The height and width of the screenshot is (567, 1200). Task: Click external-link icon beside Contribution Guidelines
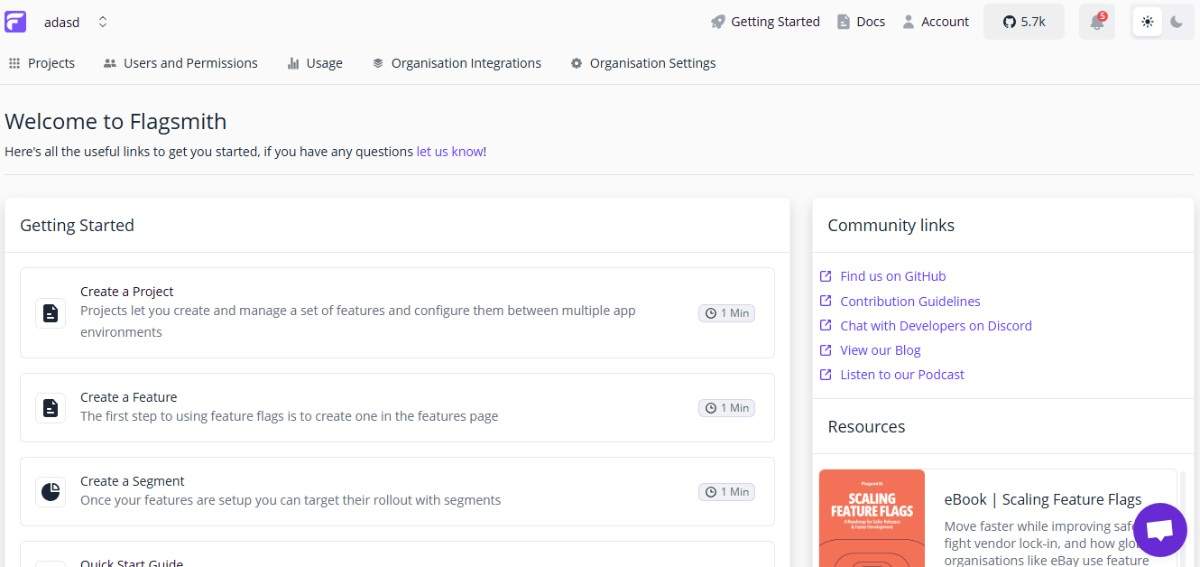[826, 301]
